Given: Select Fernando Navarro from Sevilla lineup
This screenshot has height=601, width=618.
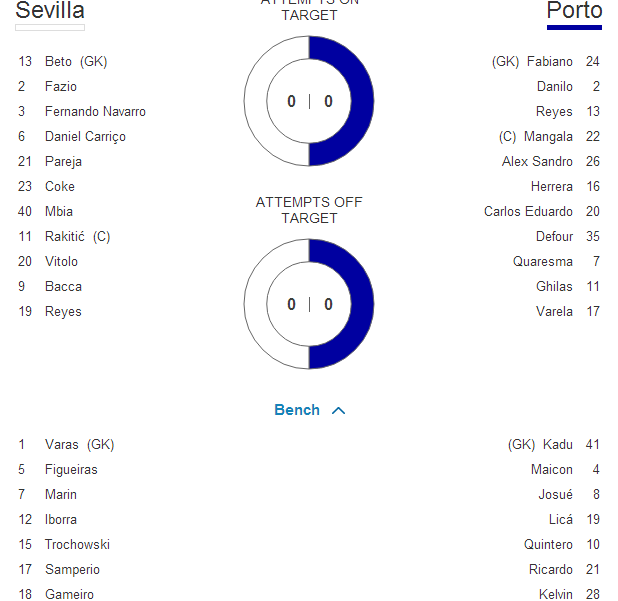Looking at the screenshot, I should [x=95, y=111].
